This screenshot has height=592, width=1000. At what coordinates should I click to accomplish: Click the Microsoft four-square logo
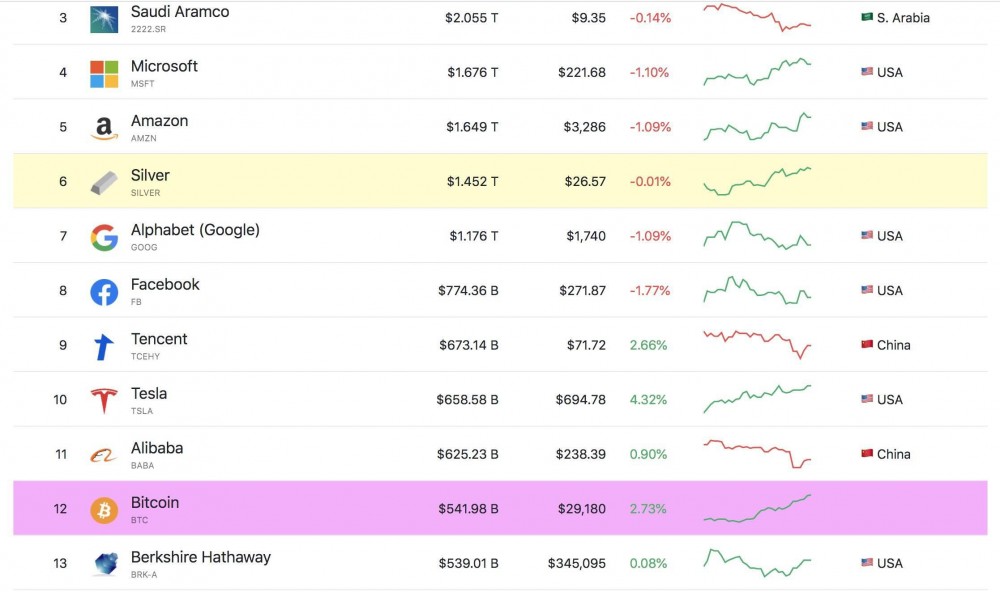tap(104, 73)
